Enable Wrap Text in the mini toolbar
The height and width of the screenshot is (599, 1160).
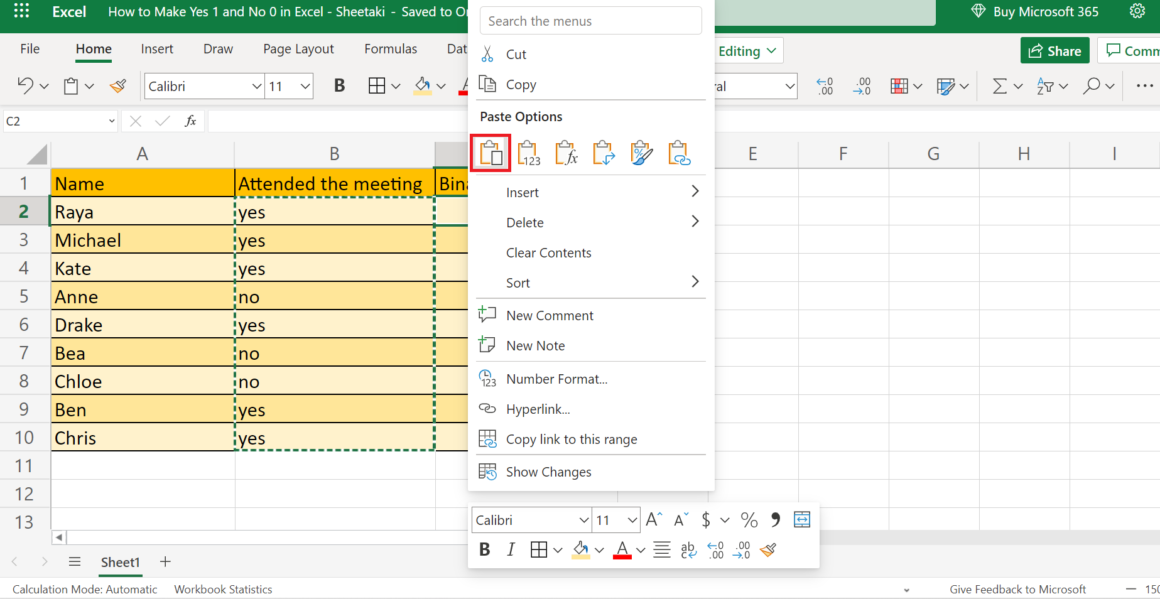[687, 549]
